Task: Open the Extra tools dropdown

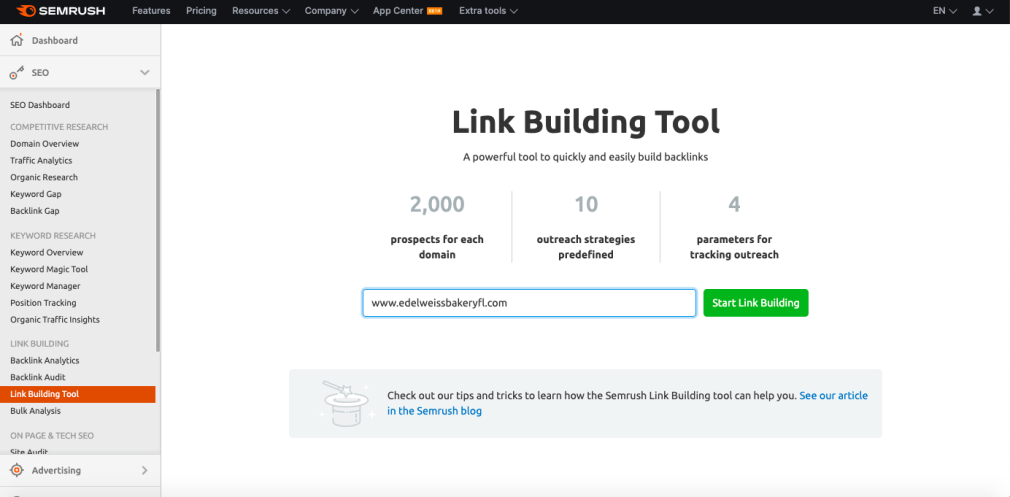Action: (488, 11)
